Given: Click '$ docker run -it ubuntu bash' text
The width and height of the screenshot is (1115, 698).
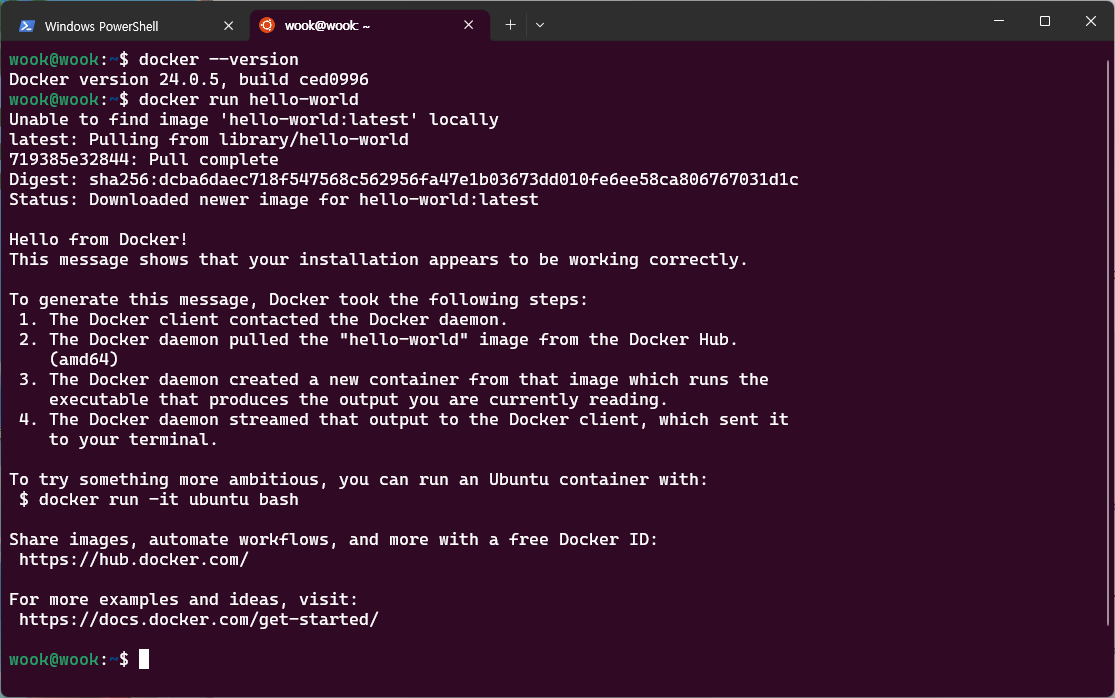Looking at the screenshot, I should pyautogui.click(x=159, y=499).
